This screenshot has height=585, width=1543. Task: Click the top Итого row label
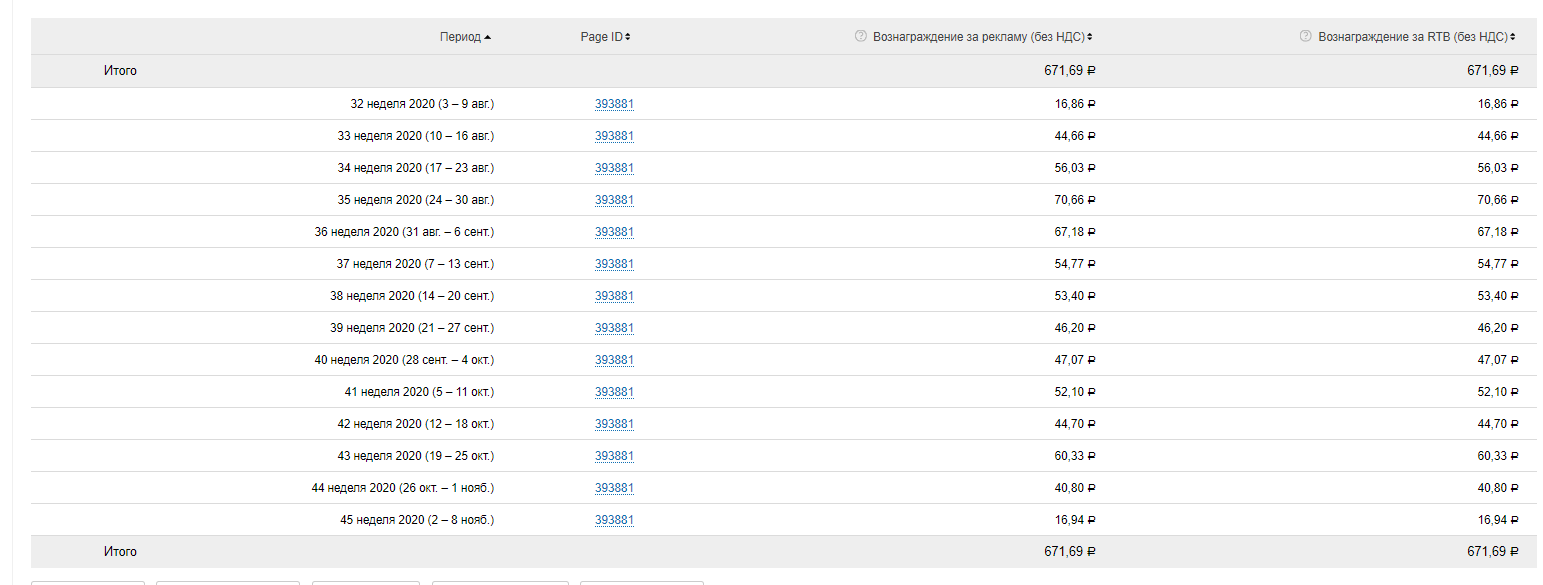click(120, 71)
